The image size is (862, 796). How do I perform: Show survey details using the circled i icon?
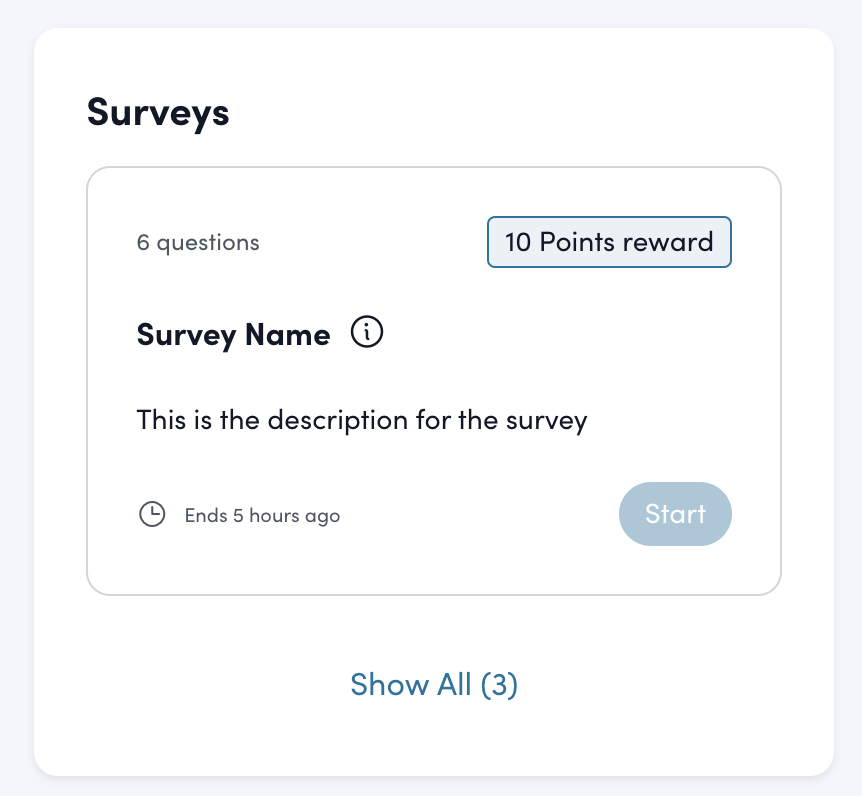click(367, 332)
